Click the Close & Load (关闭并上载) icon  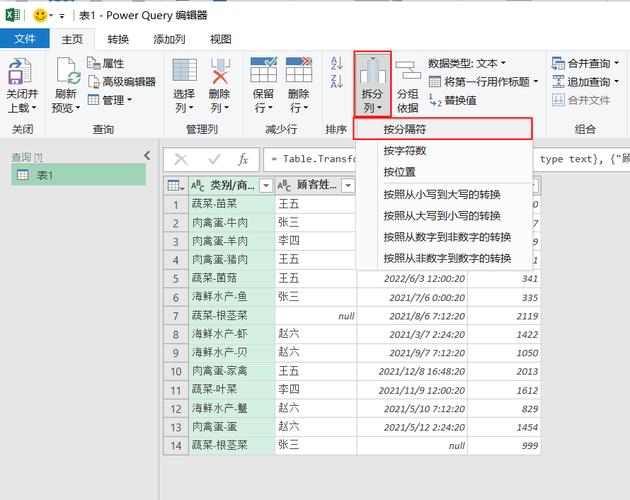[20, 72]
